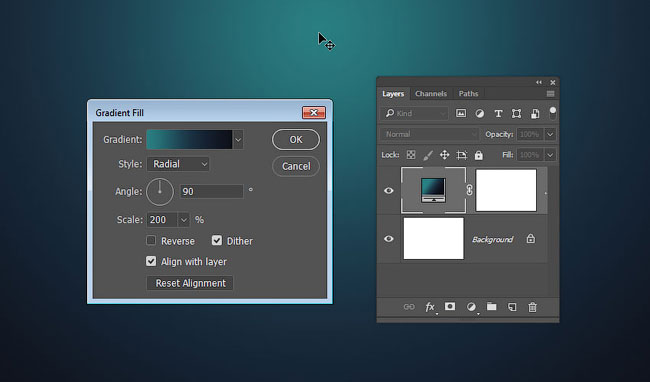
Task: Uncheck the Dither checkbox
Action: 217,240
